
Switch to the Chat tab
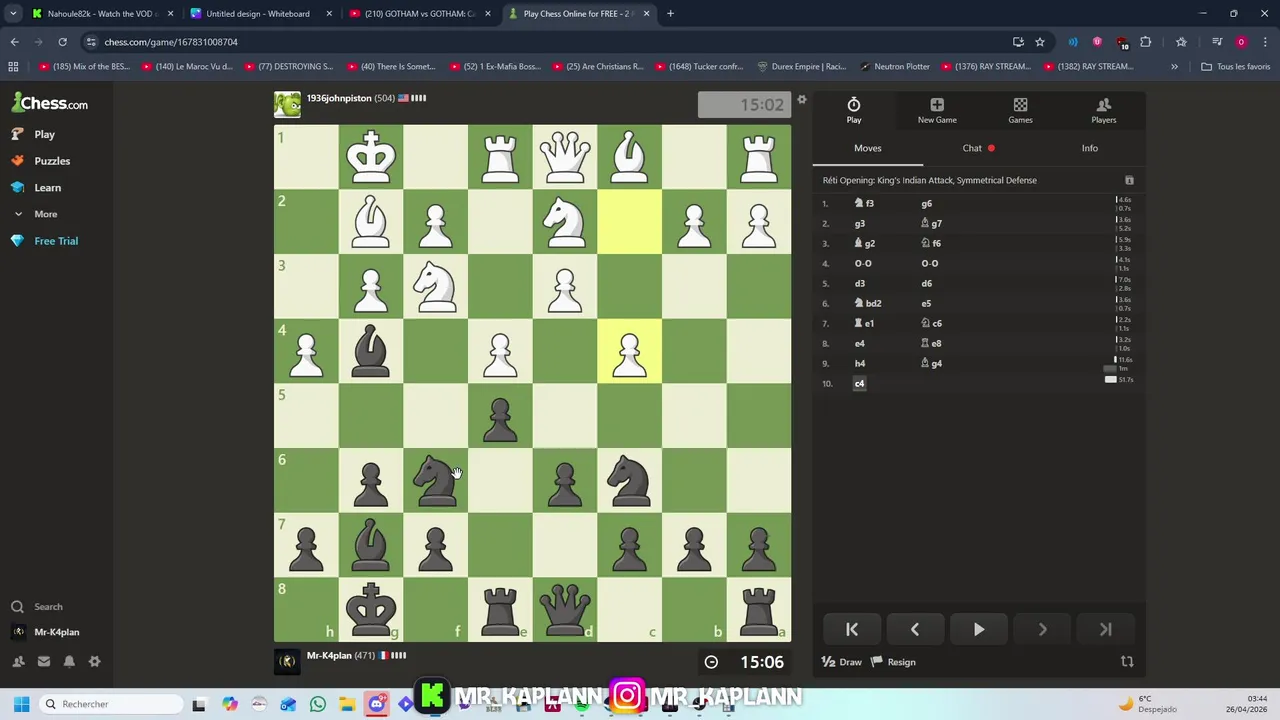[x=978, y=148]
